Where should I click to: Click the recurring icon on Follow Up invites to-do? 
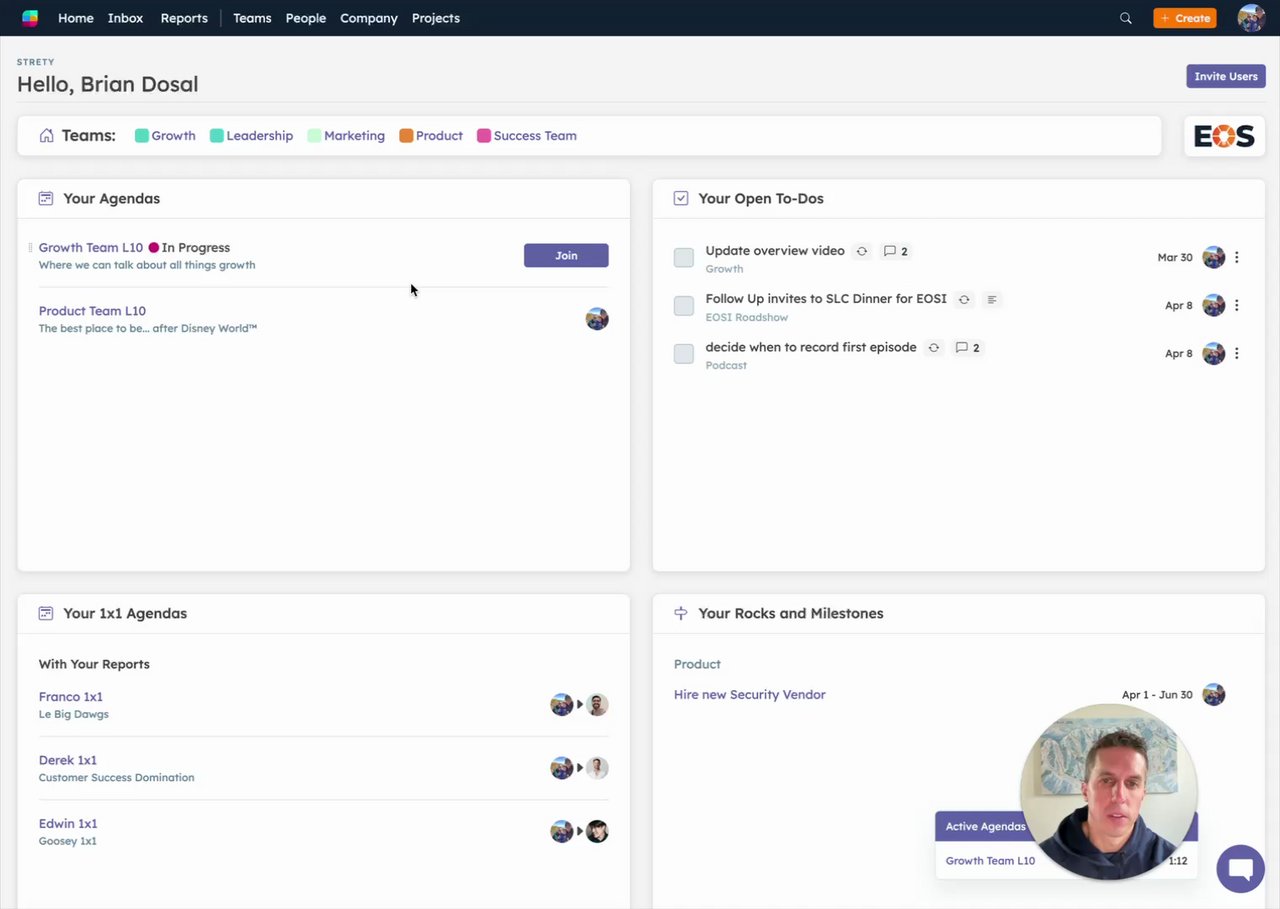(x=964, y=299)
